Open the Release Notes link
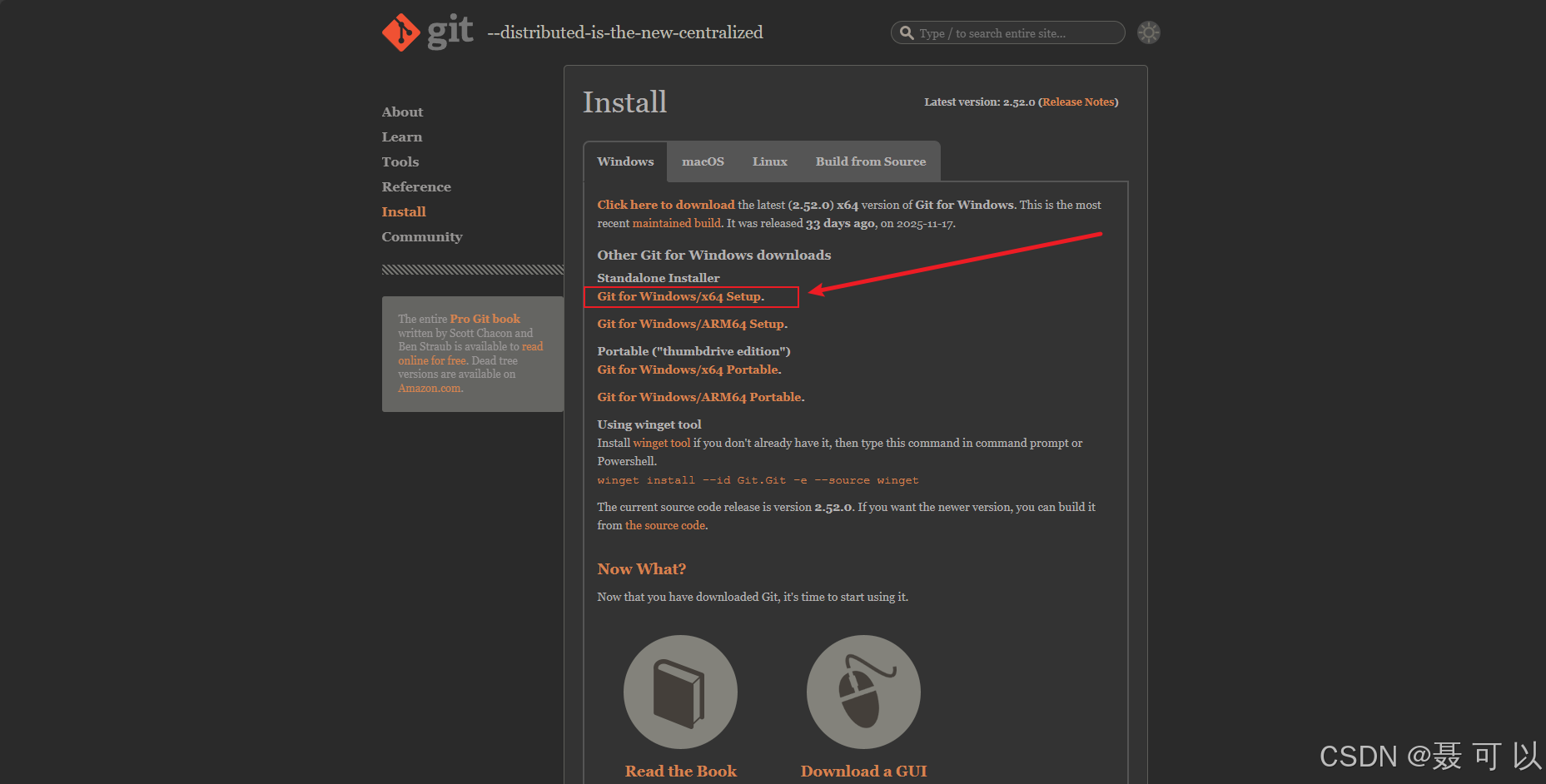The width and height of the screenshot is (1546, 784). (1078, 102)
